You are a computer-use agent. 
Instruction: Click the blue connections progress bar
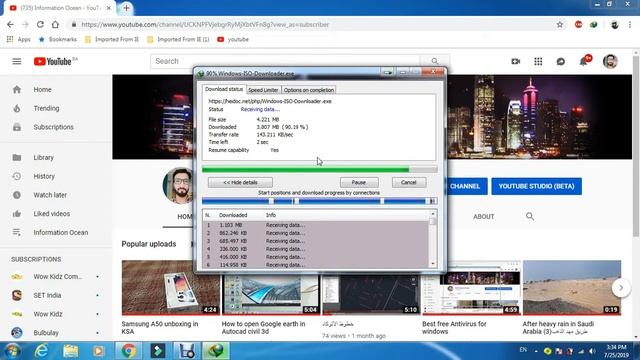[320, 201]
